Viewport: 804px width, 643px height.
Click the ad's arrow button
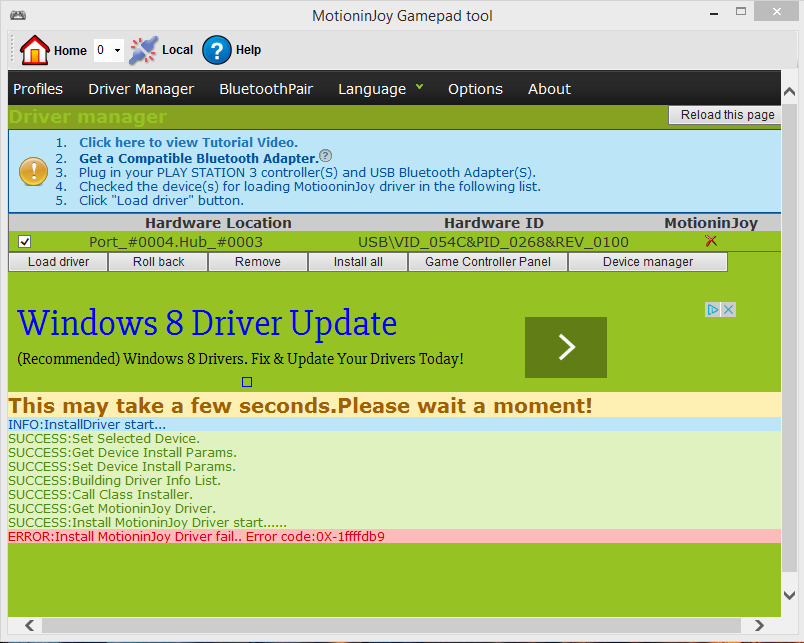[566, 347]
